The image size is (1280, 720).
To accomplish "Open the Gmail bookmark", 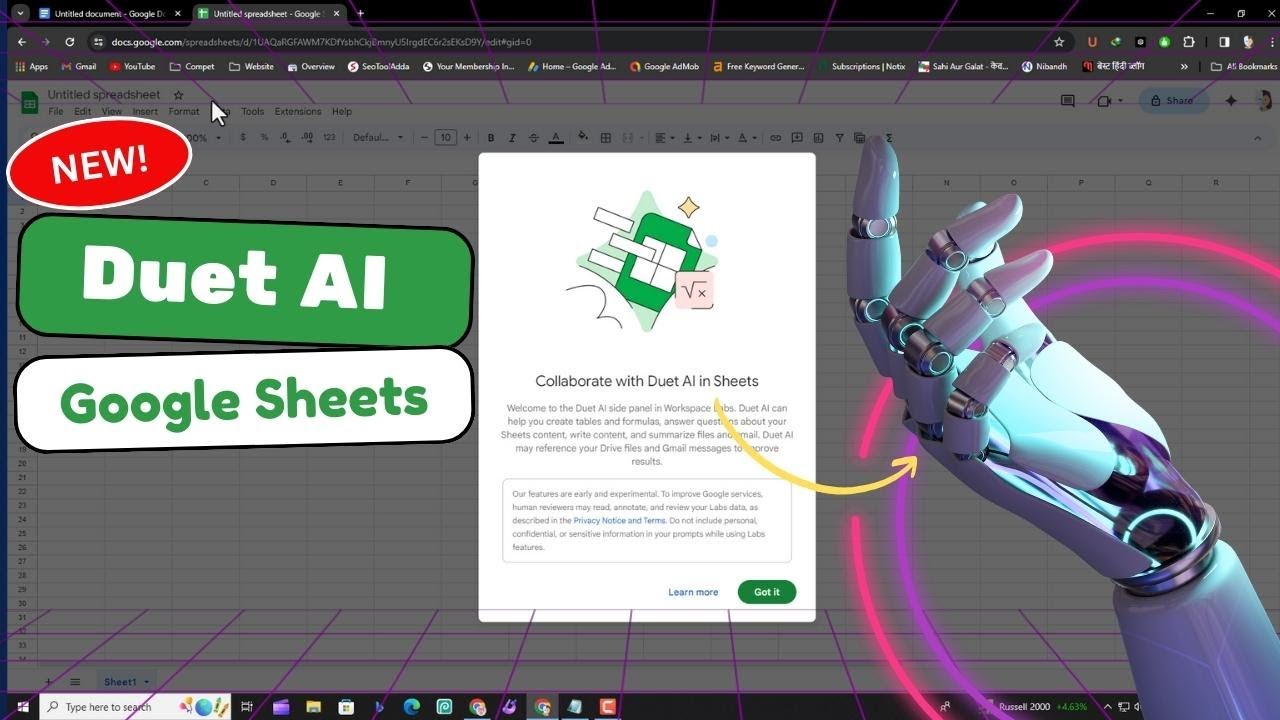I will 78,67.
